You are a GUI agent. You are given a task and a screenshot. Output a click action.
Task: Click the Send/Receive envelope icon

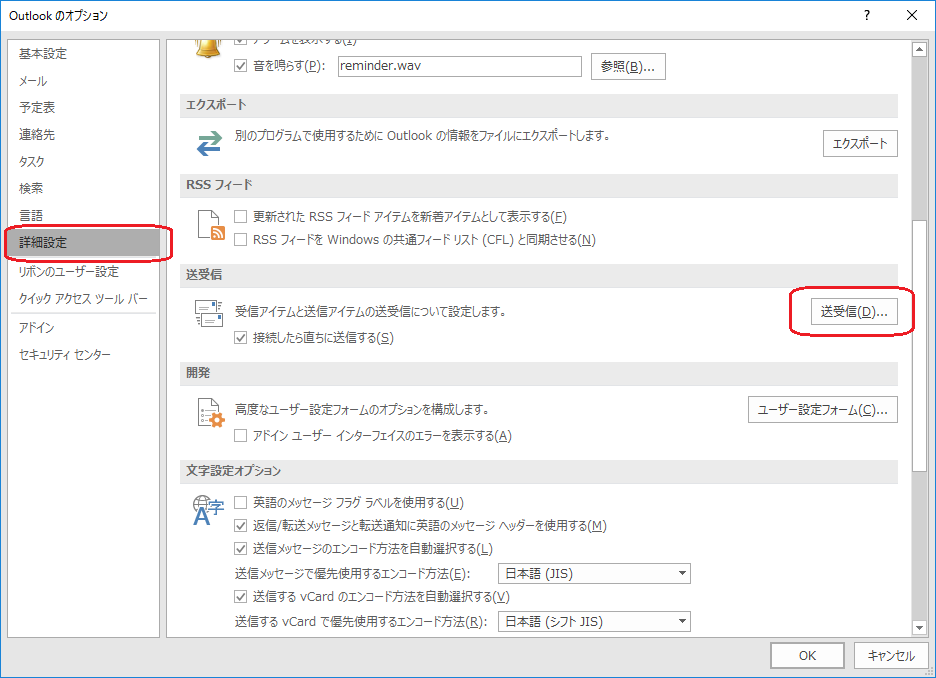(209, 315)
